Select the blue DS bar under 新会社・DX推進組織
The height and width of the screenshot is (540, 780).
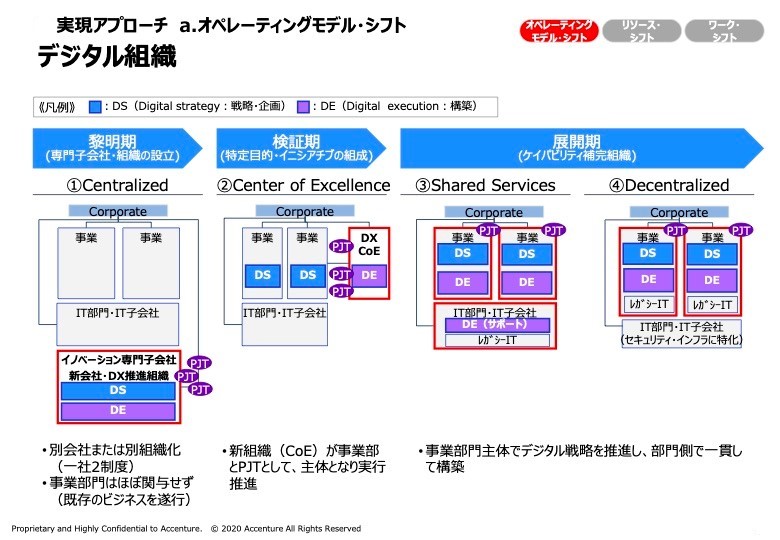(118, 391)
